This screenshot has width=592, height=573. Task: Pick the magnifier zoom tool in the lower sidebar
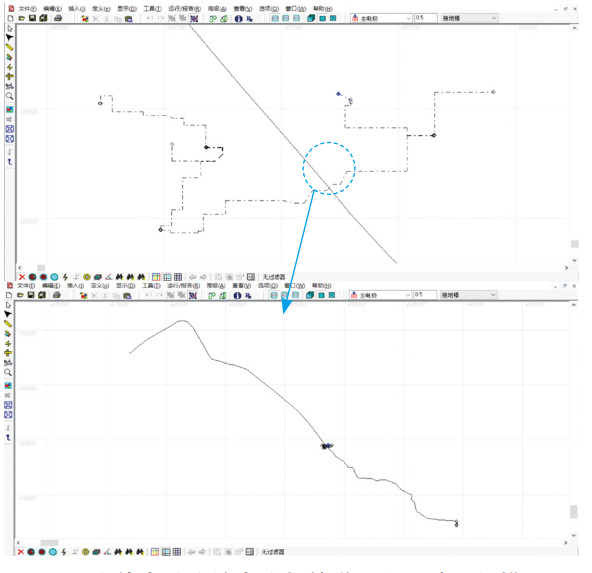click(x=8, y=373)
